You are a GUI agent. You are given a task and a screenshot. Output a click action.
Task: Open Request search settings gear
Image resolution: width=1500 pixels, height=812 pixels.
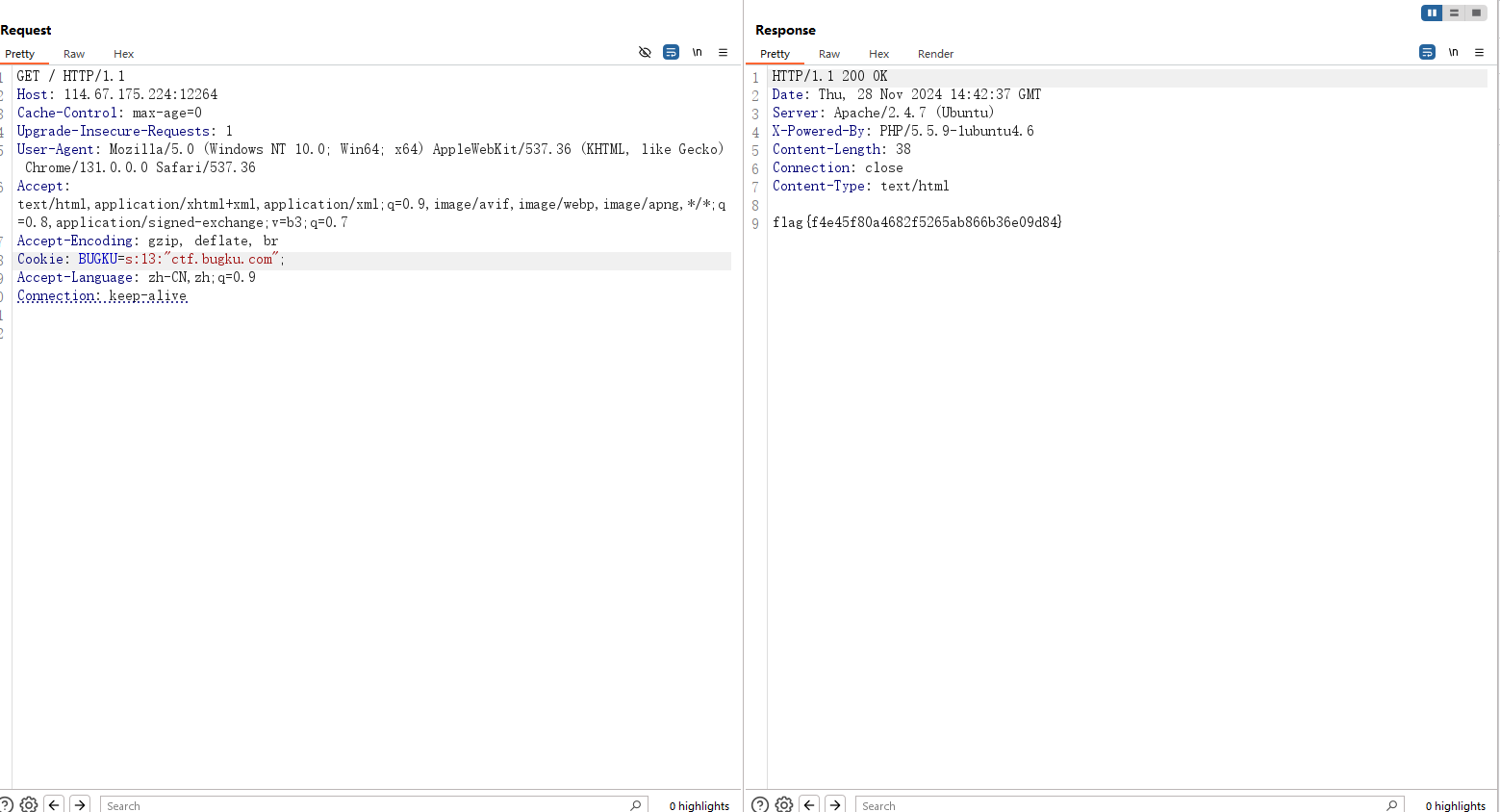(x=29, y=804)
